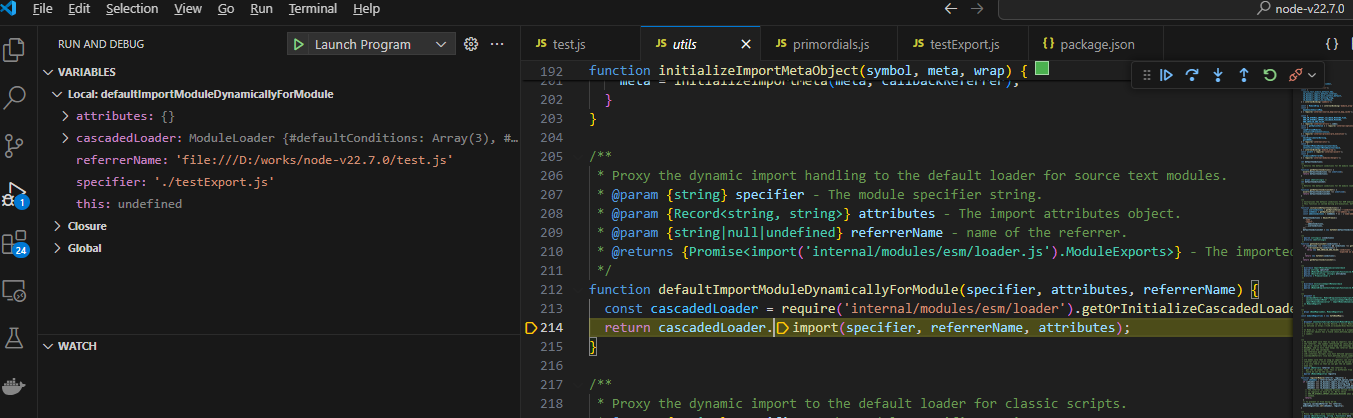Restart the debug session
The height and width of the screenshot is (418, 1353).
pos(1270,75)
